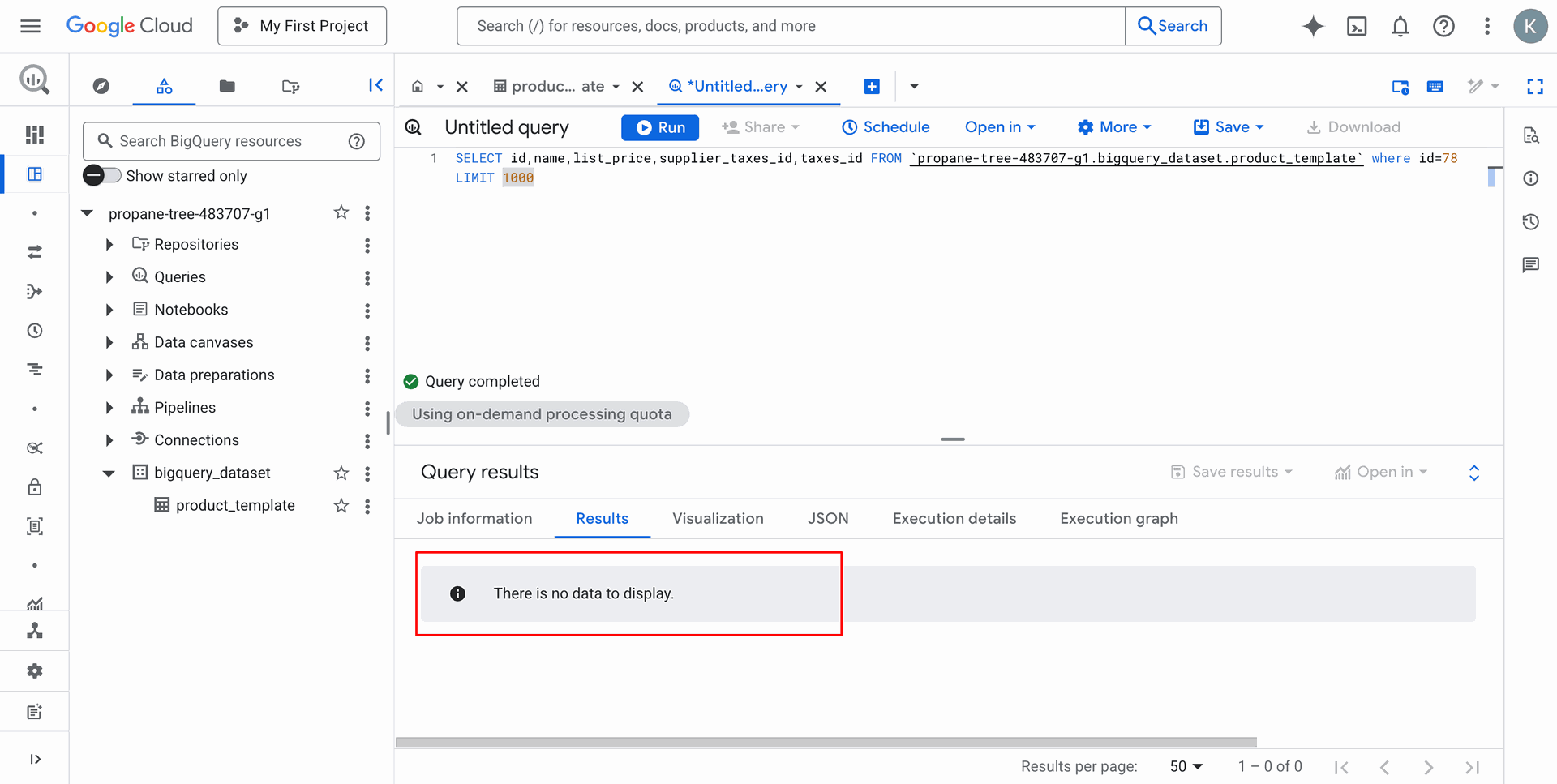This screenshot has width=1557, height=784.
Task: Click the results pane resize handle
Action: [x=953, y=439]
